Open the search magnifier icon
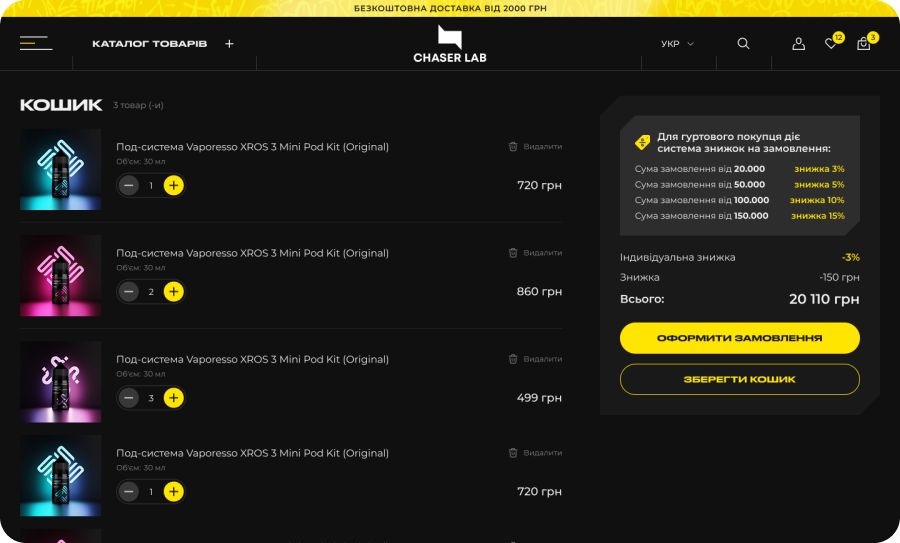Image resolution: width=900 pixels, height=543 pixels. 743,44
